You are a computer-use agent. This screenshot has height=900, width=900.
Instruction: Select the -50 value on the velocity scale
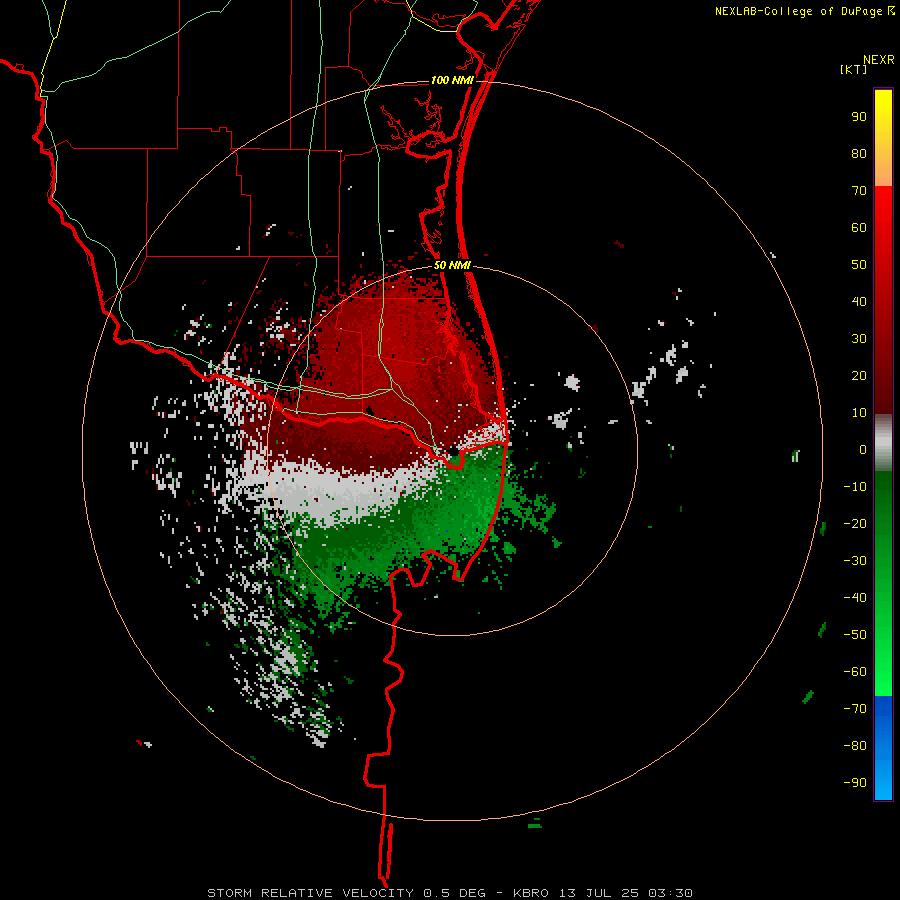[x=855, y=635]
